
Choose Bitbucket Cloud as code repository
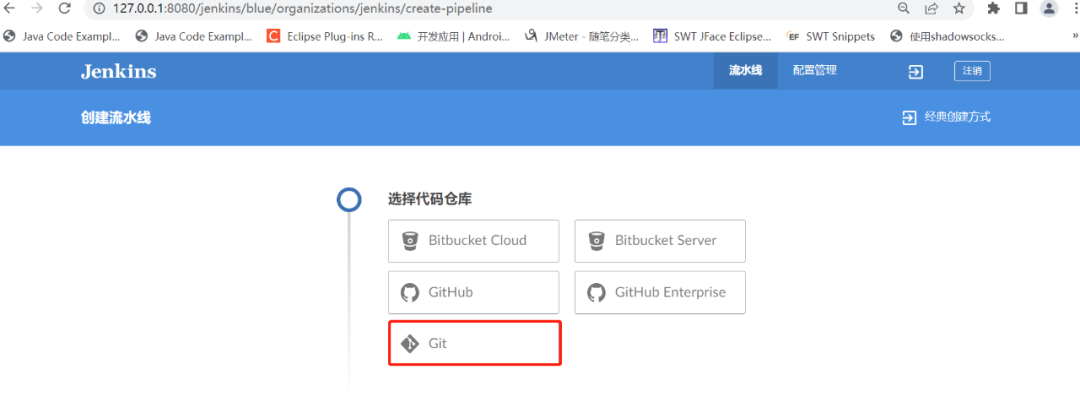coord(474,241)
